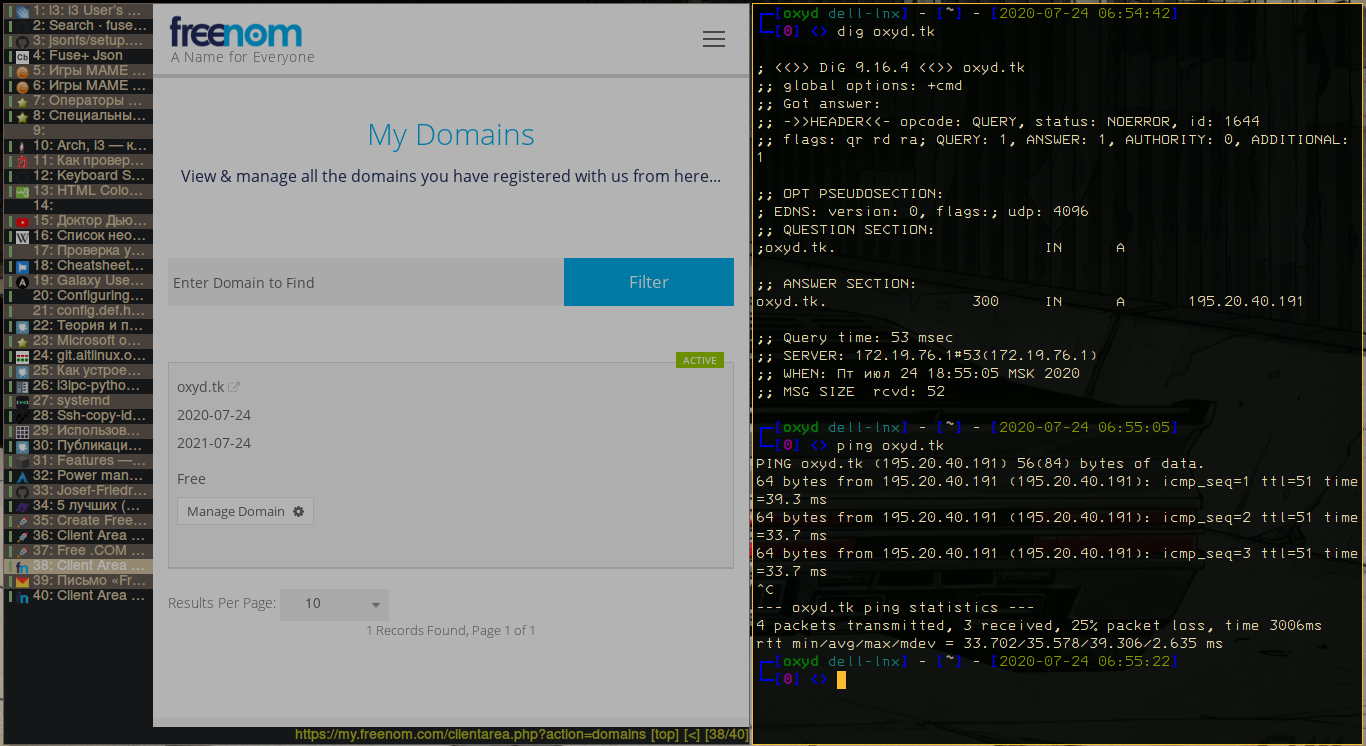Switch to tab 13 HTML Colo
1366x746 pixels.
tap(78, 191)
